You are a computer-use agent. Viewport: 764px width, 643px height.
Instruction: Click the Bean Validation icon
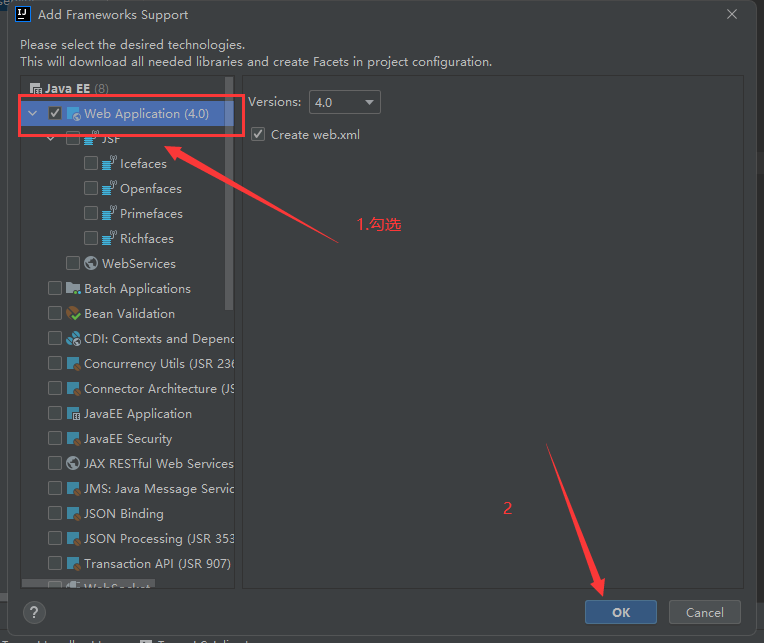point(73,313)
